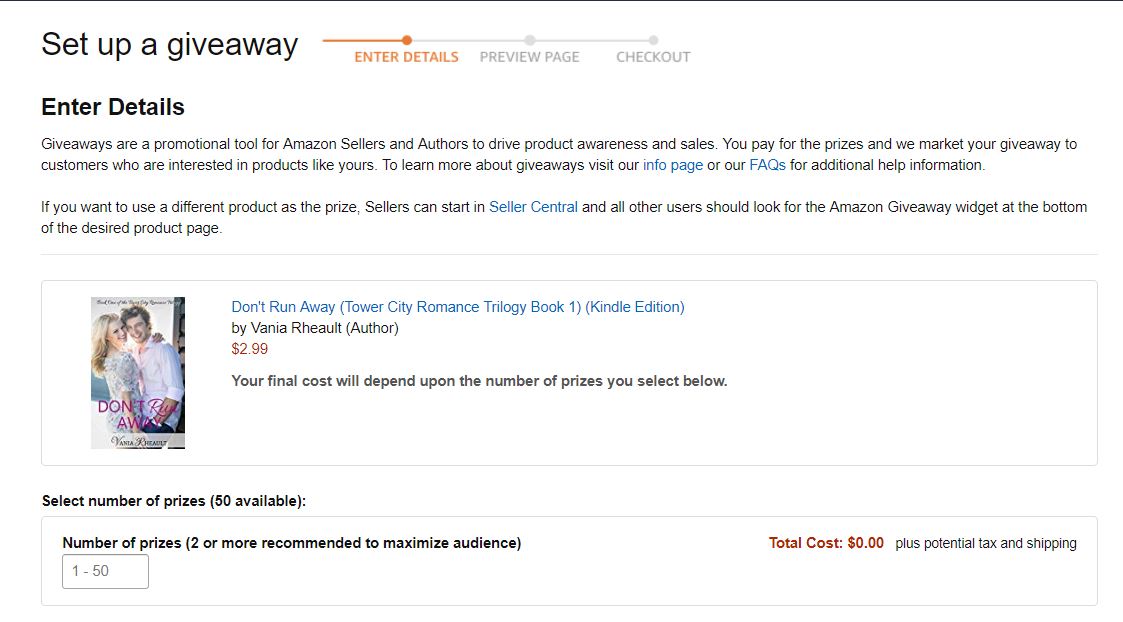Open the info page link
The image size is (1123, 622).
[x=672, y=164]
